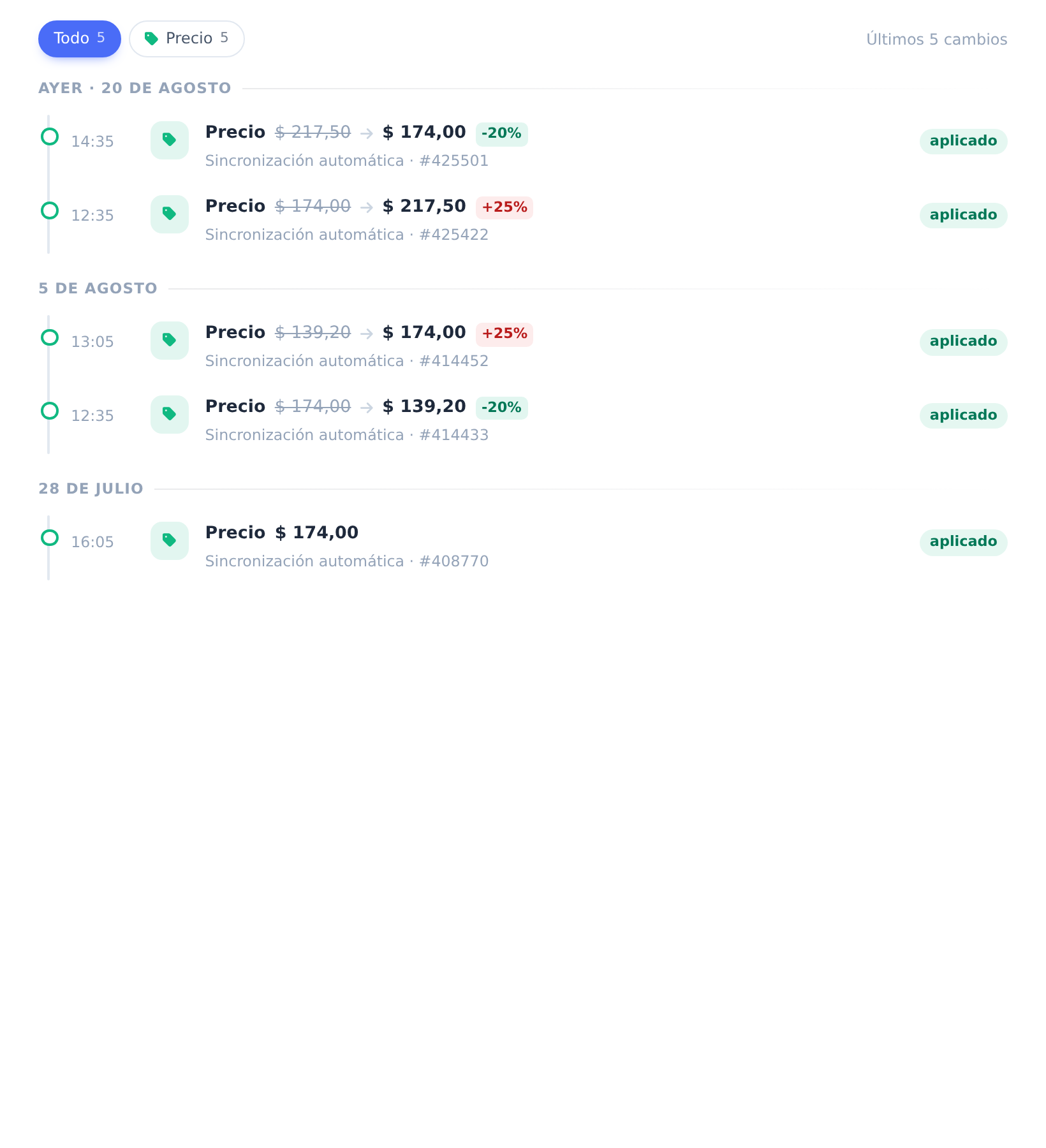Switch to the Precio filter tab

[x=187, y=39]
